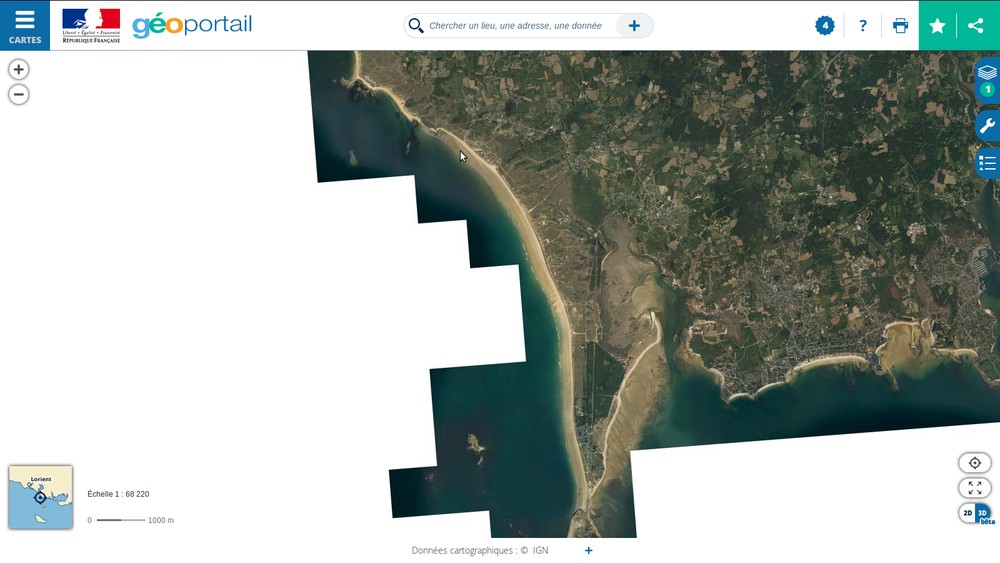This screenshot has height=563, width=1000.
Task: Open favorites with the star icon
Action: 938,26
